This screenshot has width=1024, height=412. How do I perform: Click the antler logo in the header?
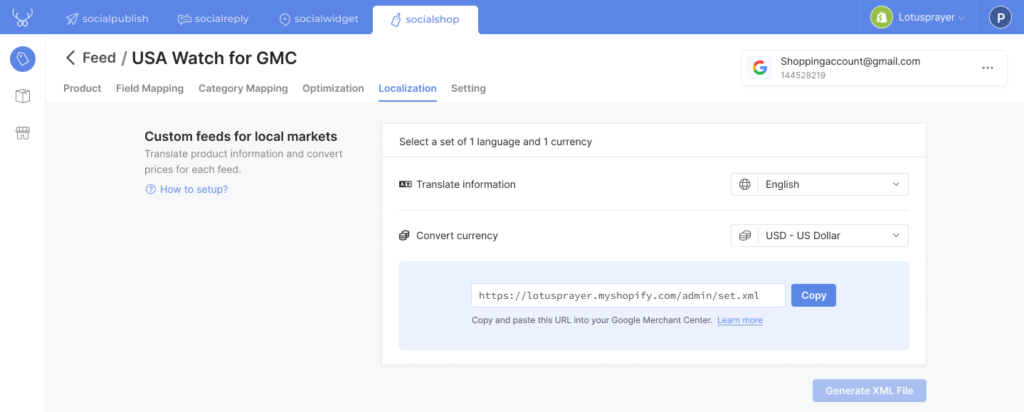tap(22, 18)
